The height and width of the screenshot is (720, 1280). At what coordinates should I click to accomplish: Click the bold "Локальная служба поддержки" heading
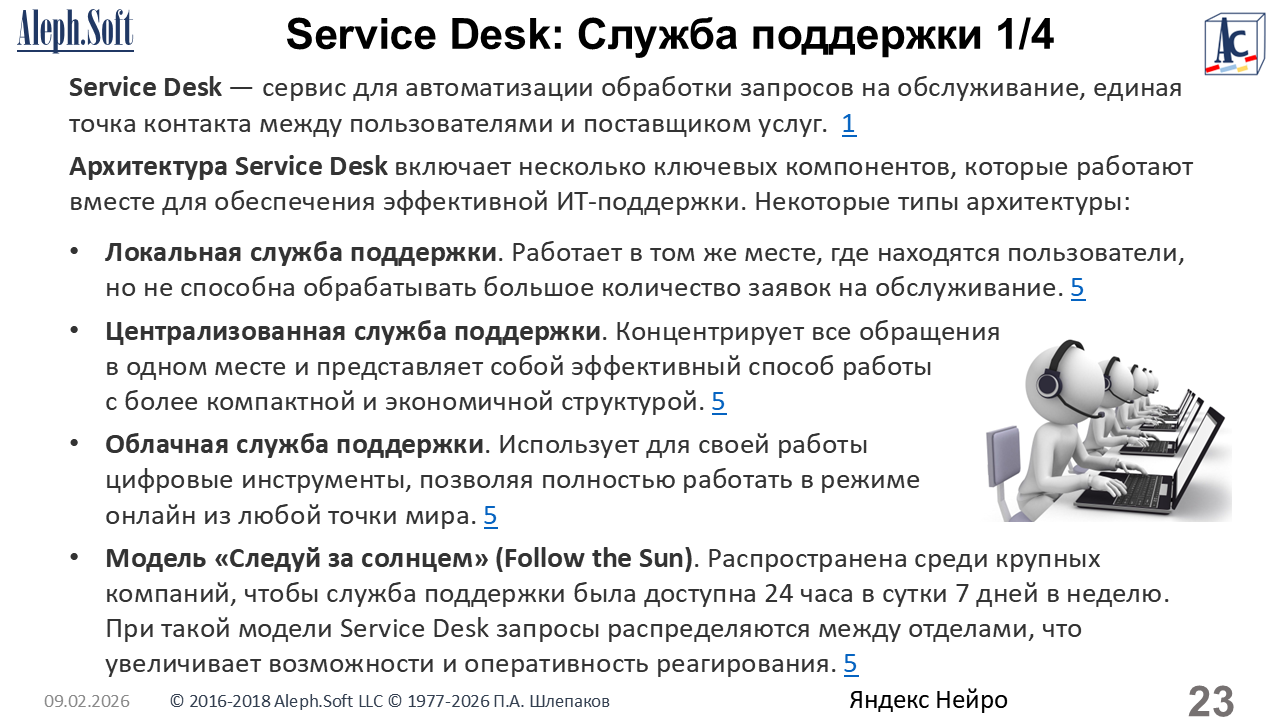click(x=300, y=253)
